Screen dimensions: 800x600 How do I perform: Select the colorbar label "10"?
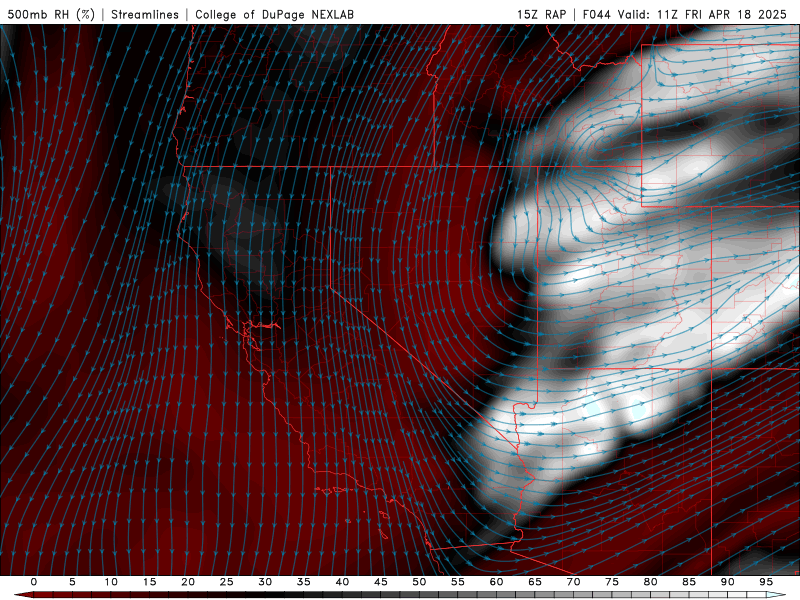tap(111, 582)
